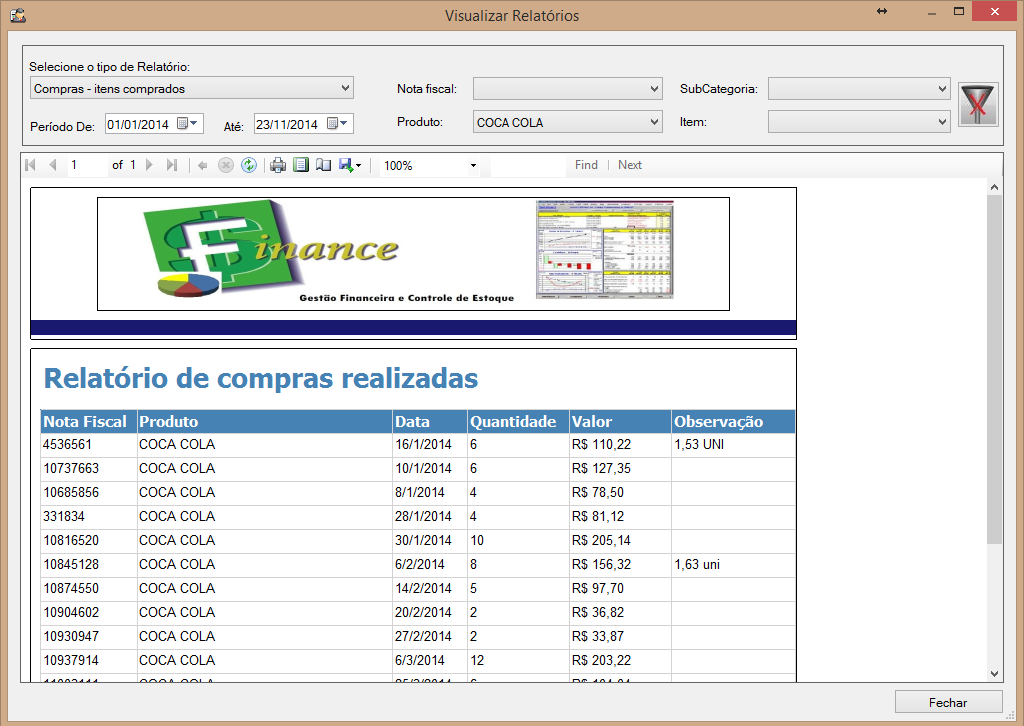Open the Item combo box
Screen dimensions: 1024x726
click(859, 121)
